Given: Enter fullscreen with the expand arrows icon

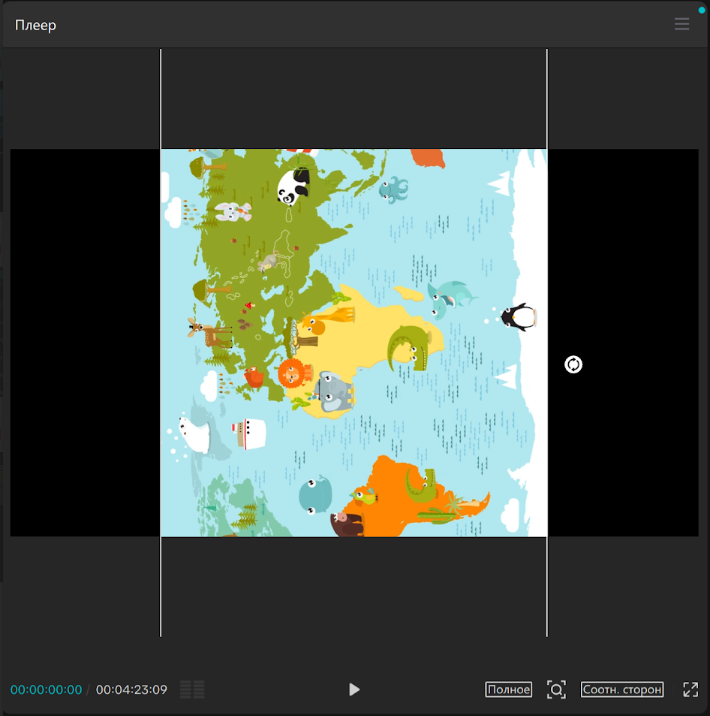Looking at the screenshot, I should click(690, 689).
